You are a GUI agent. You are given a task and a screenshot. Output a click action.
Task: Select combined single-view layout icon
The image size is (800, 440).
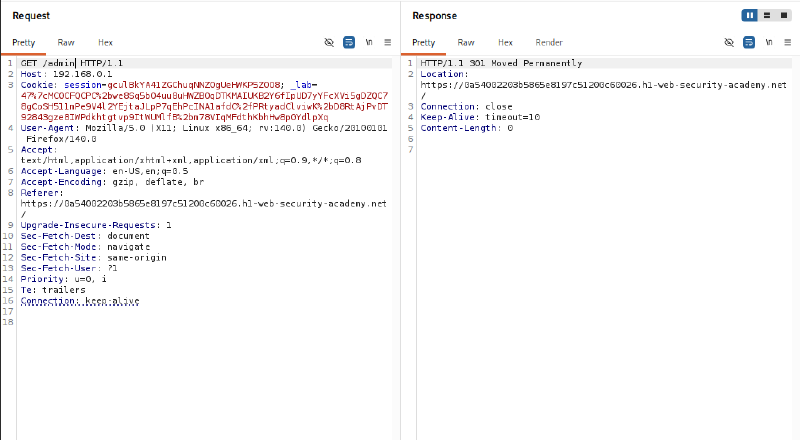pos(784,15)
